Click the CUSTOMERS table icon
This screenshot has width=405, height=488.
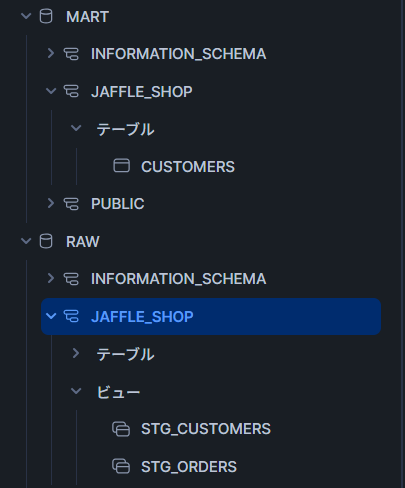pyautogui.click(x=122, y=166)
